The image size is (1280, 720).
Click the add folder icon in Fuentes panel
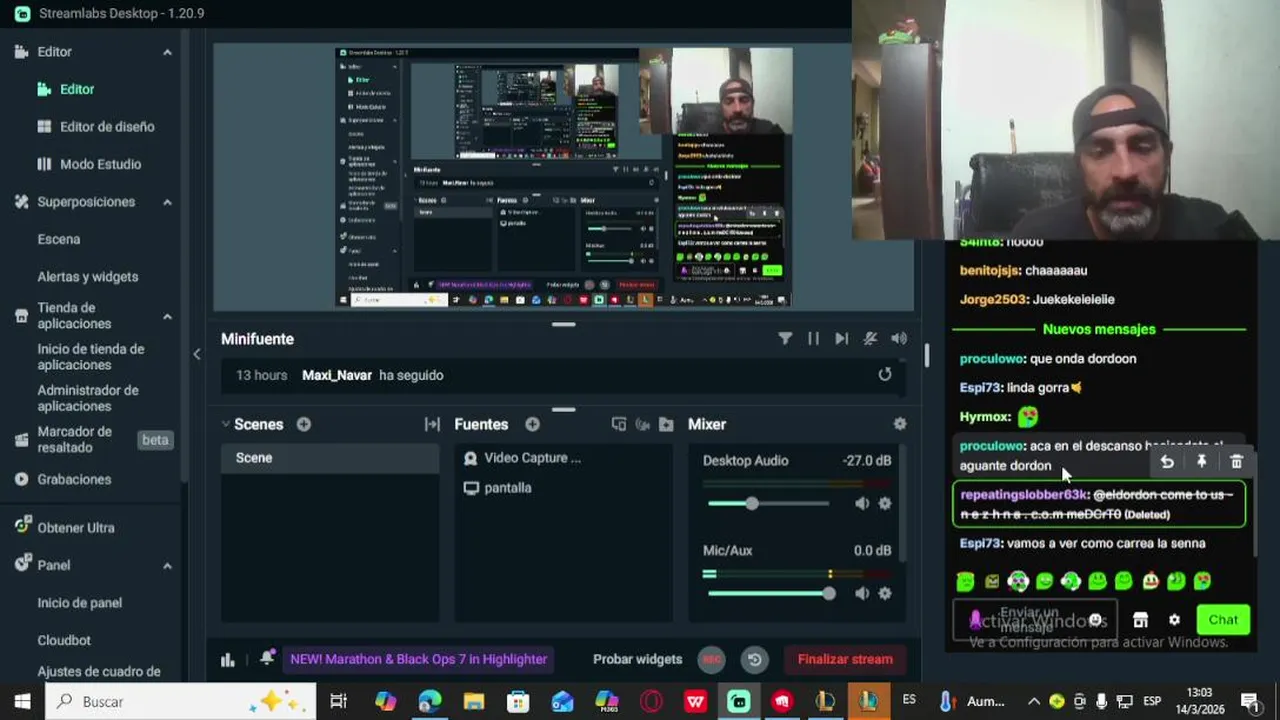tap(666, 424)
